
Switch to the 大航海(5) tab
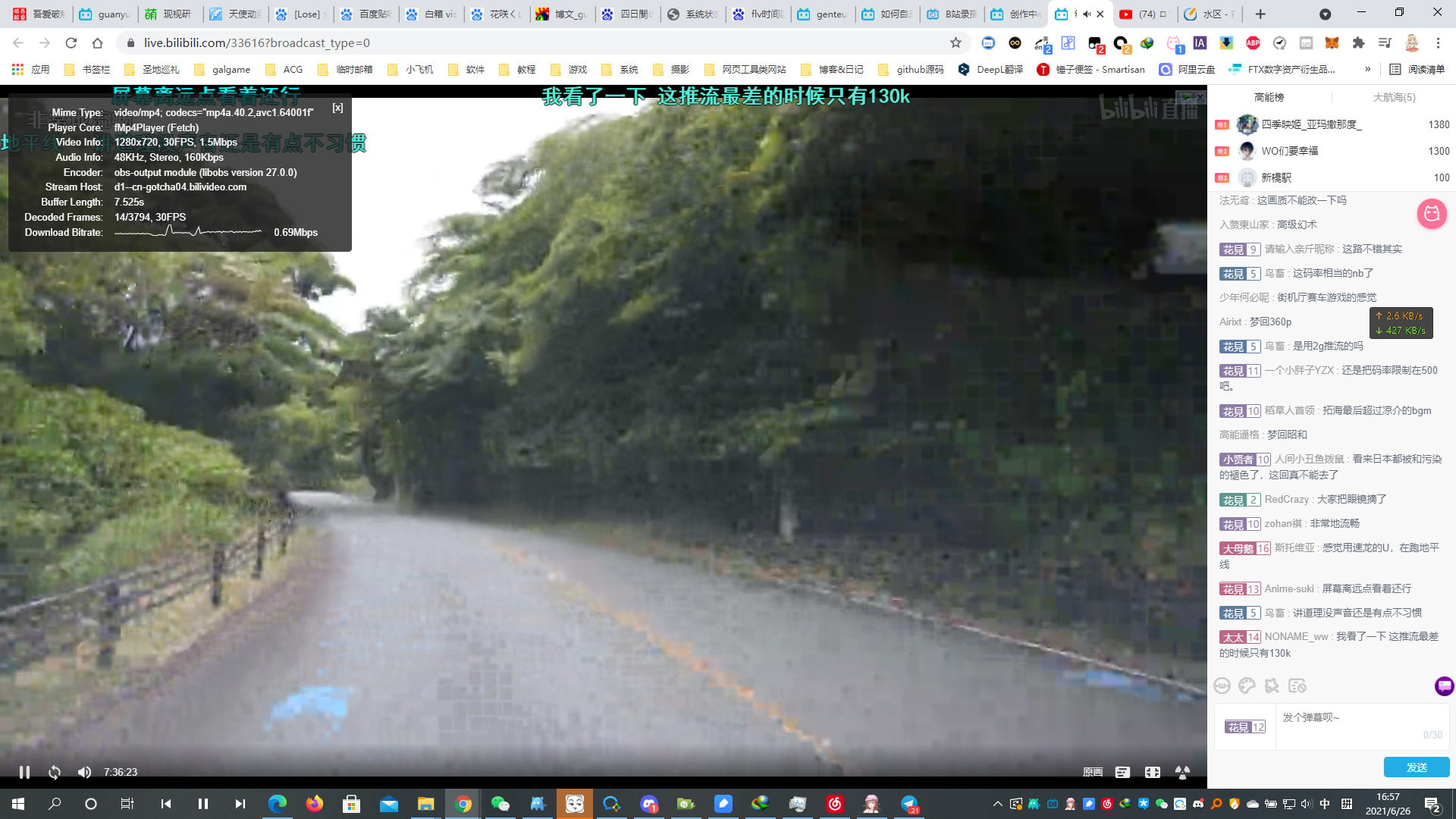point(1394,97)
